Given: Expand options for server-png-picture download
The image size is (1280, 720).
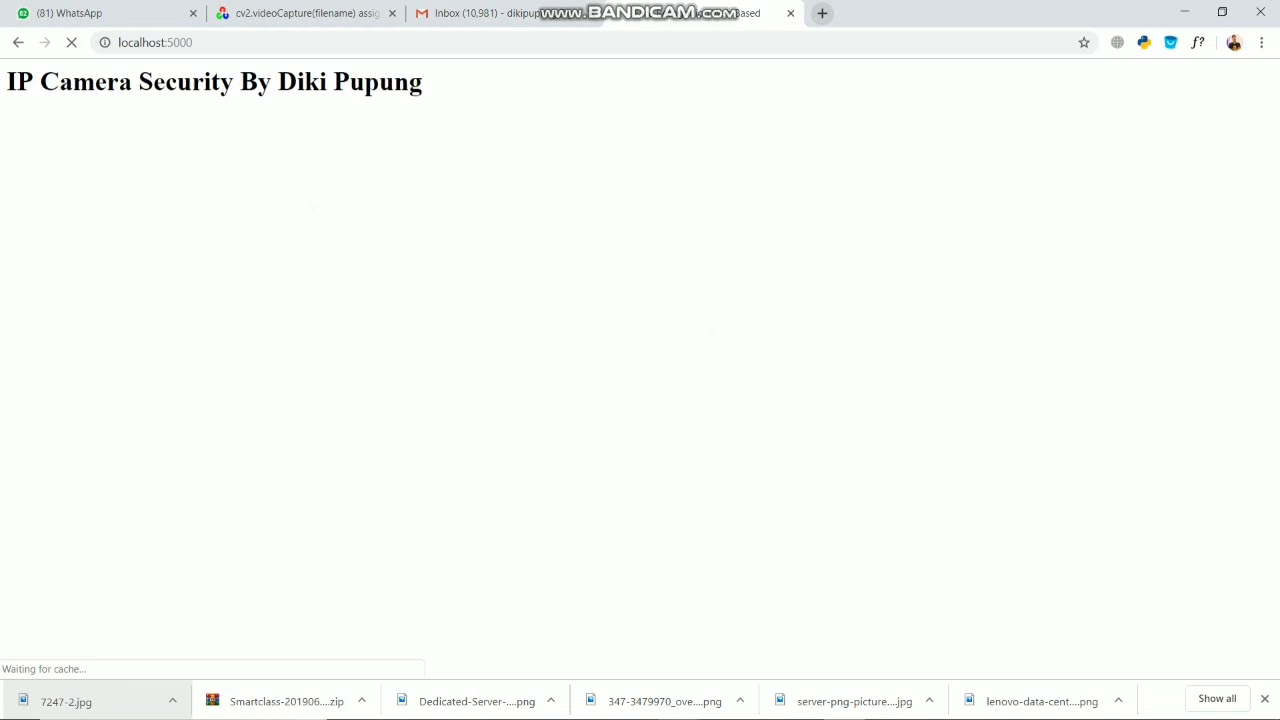Looking at the screenshot, I should pos(929,701).
